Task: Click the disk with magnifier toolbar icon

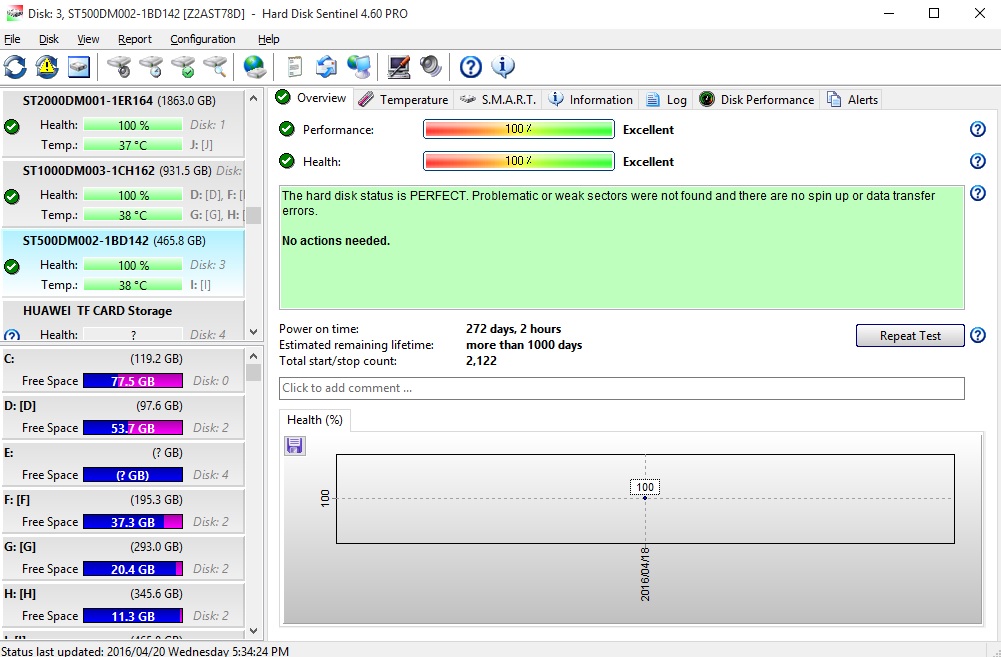Action: 215,67
